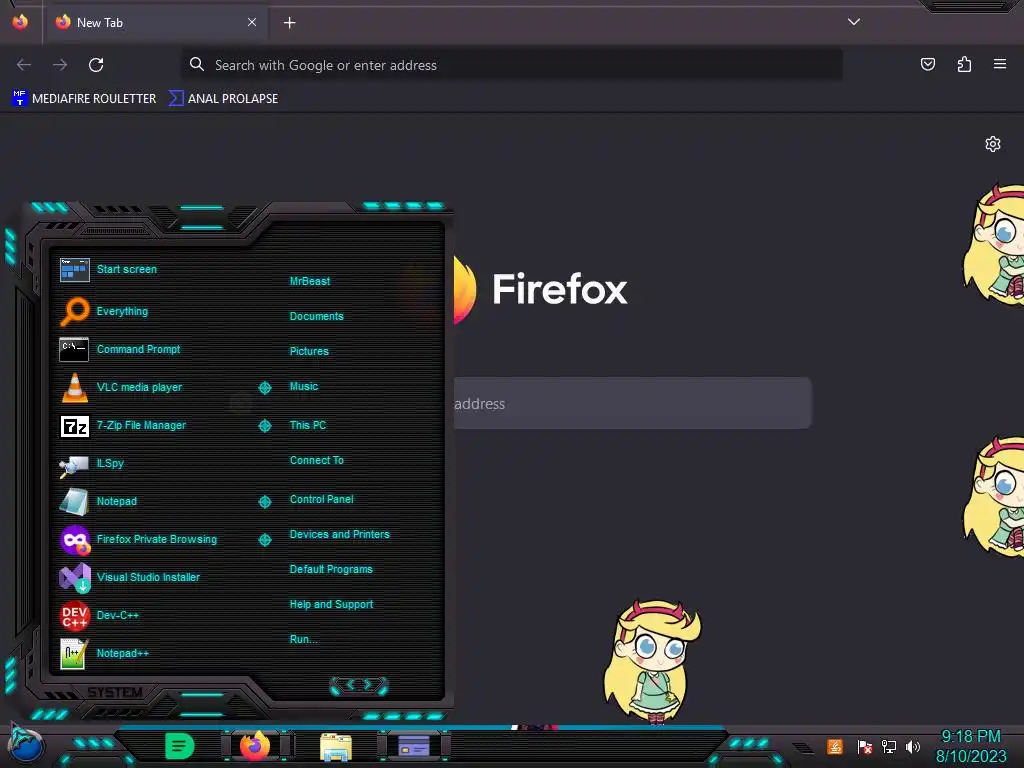Expand 7-Zip File Manager jump list arrow
This screenshot has width=1024, height=768.
point(264,426)
